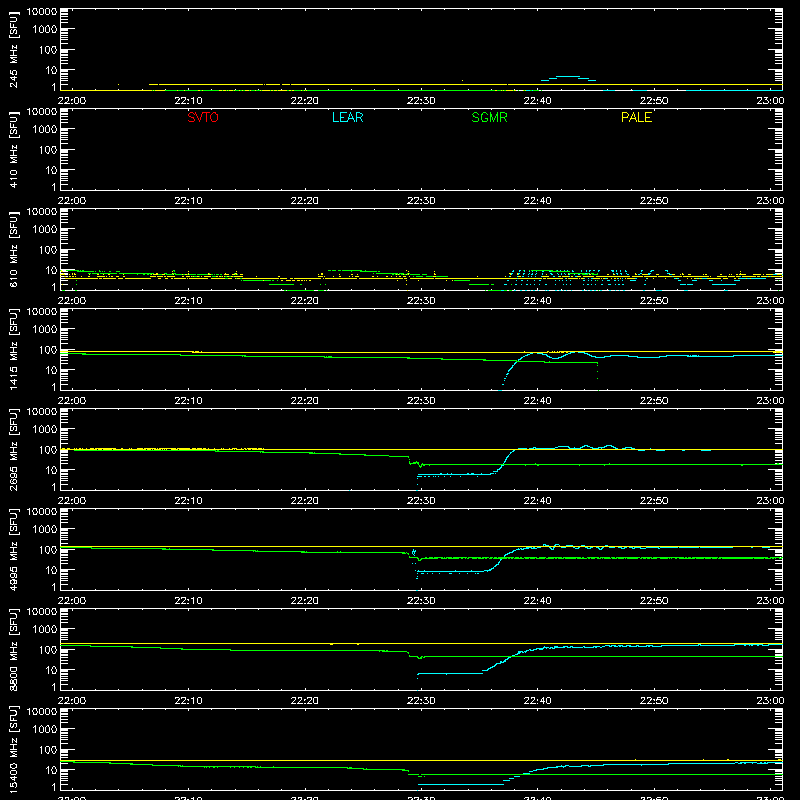Click 22:20 tick label under 410 MHz panel
The width and height of the screenshot is (800, 800).
[305, 201]
